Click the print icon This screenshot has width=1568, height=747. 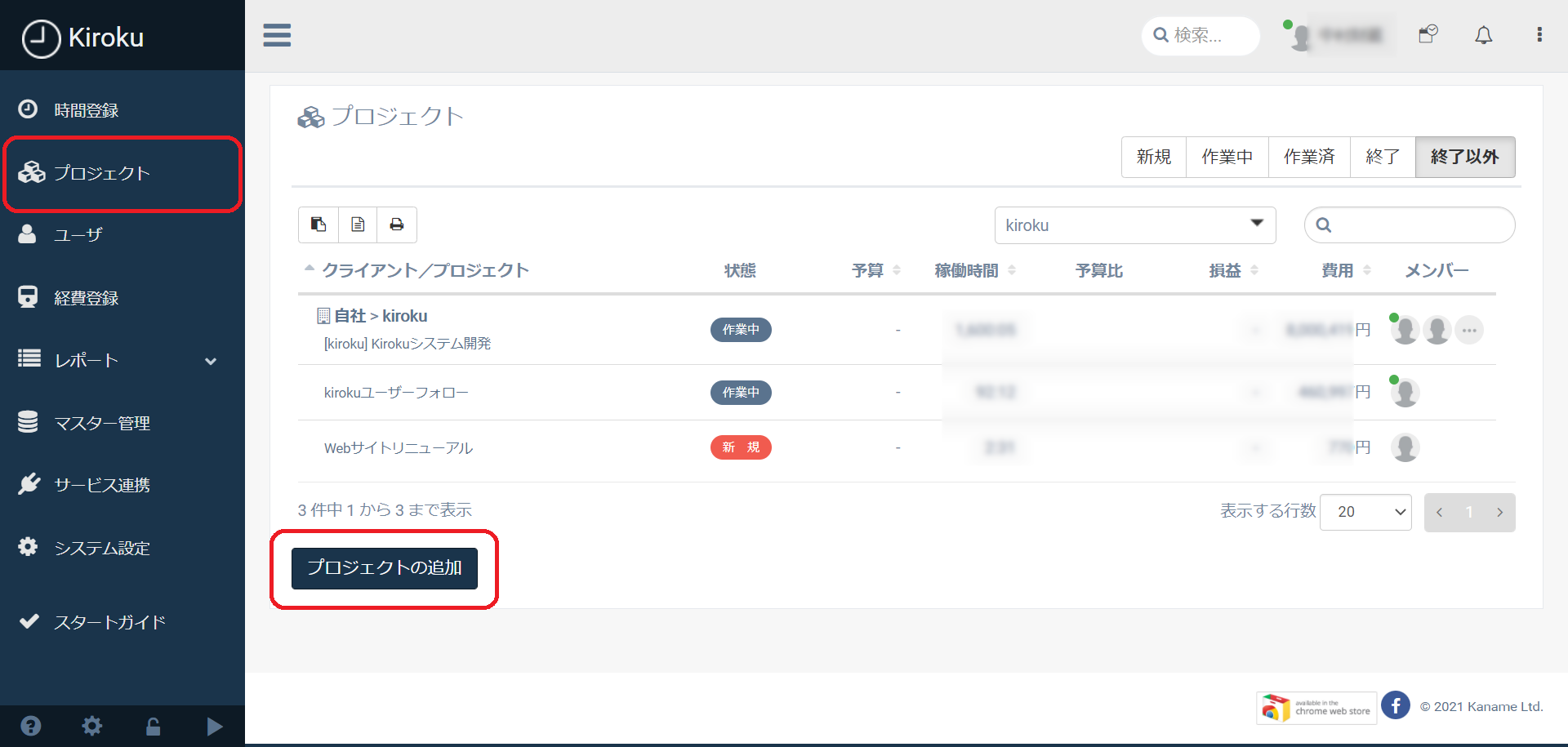(x=397, y=225)
